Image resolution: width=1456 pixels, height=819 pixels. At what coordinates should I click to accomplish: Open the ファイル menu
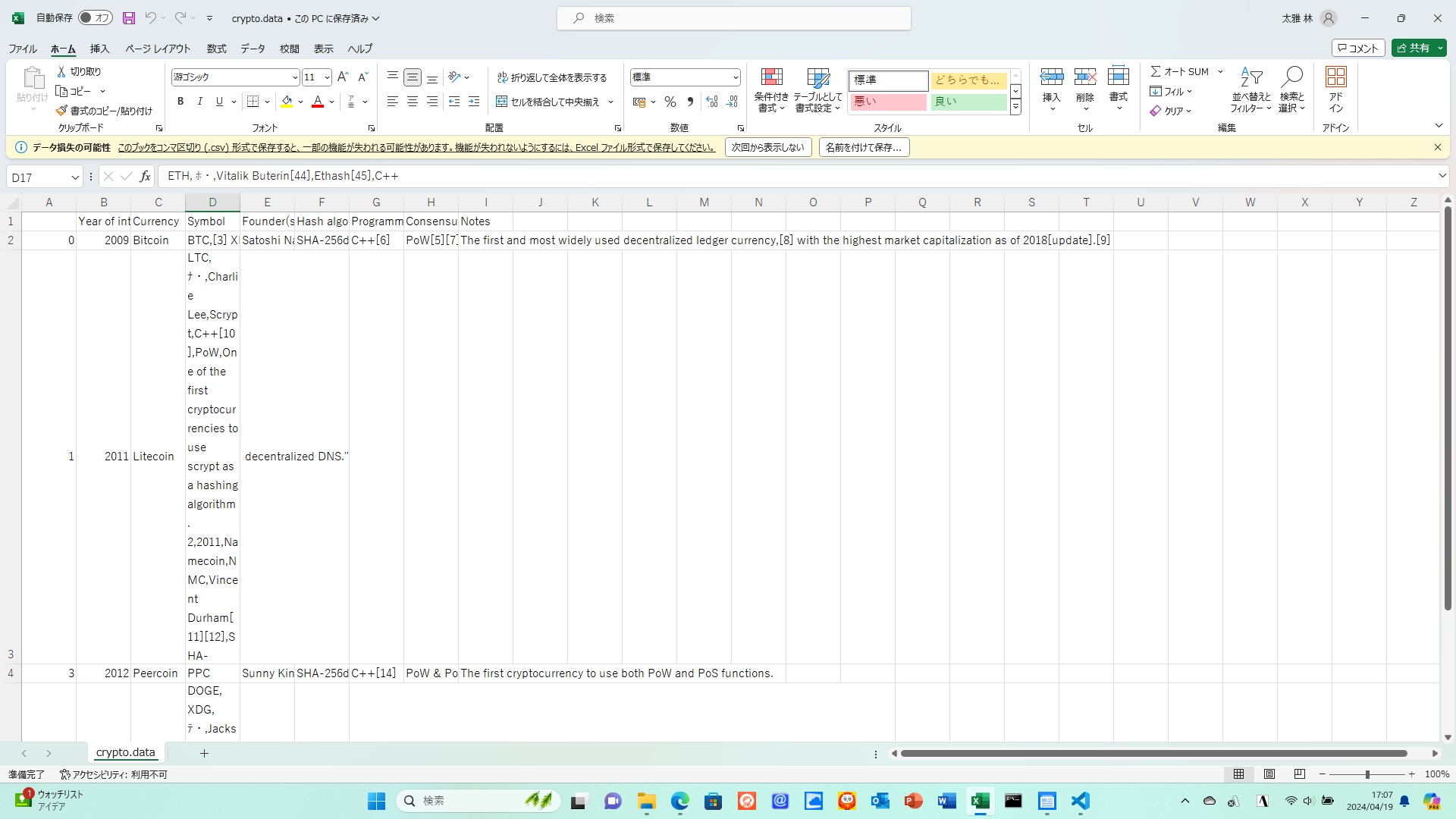[23, 49]
